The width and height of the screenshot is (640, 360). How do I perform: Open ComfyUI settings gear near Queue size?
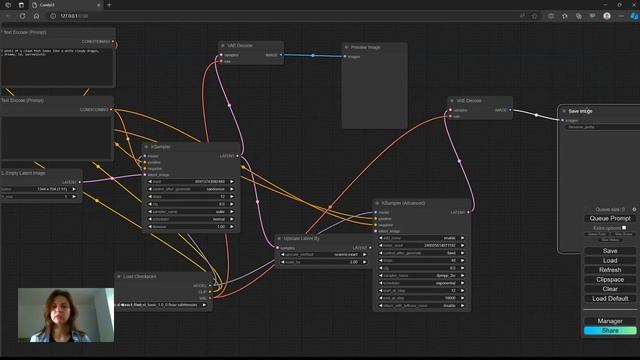[x=634, y=209]
